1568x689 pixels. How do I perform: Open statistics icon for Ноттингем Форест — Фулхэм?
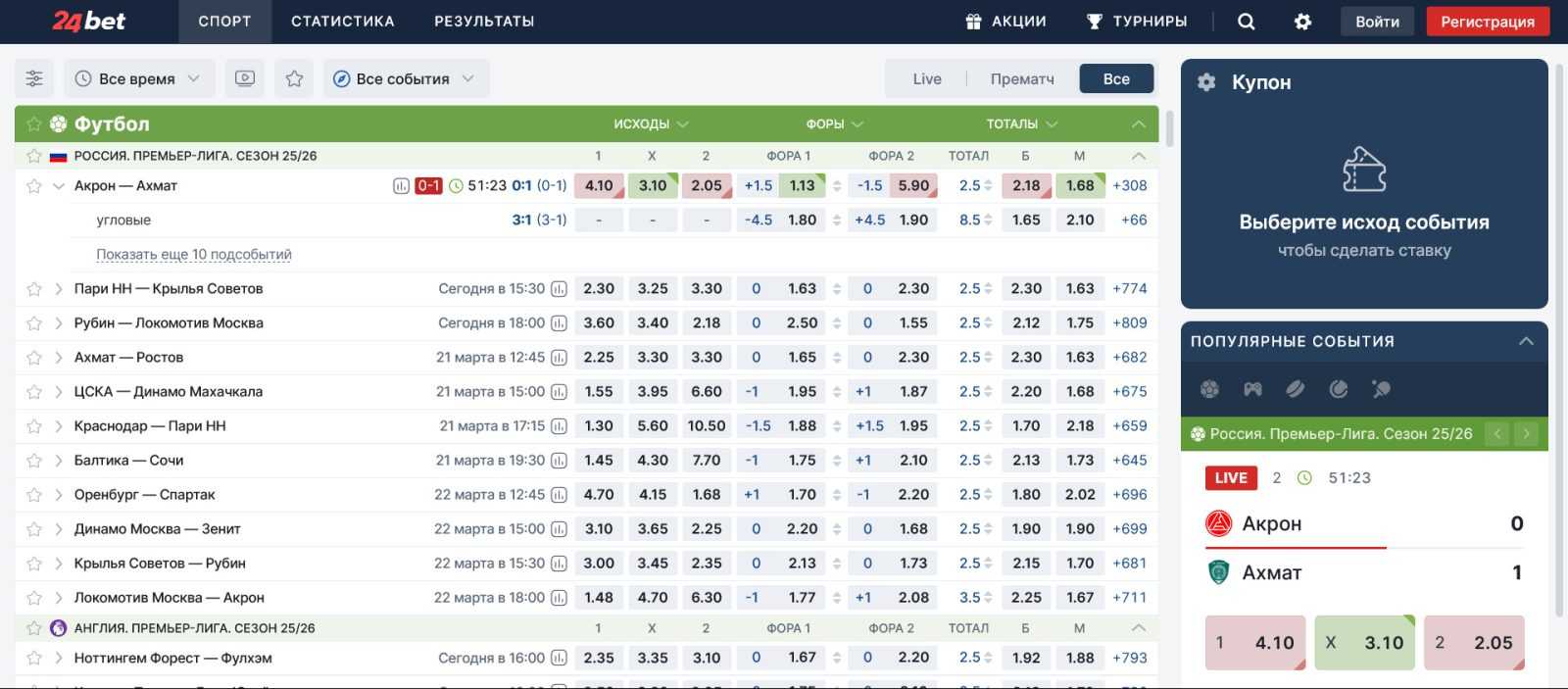click(x=559, y=658)
